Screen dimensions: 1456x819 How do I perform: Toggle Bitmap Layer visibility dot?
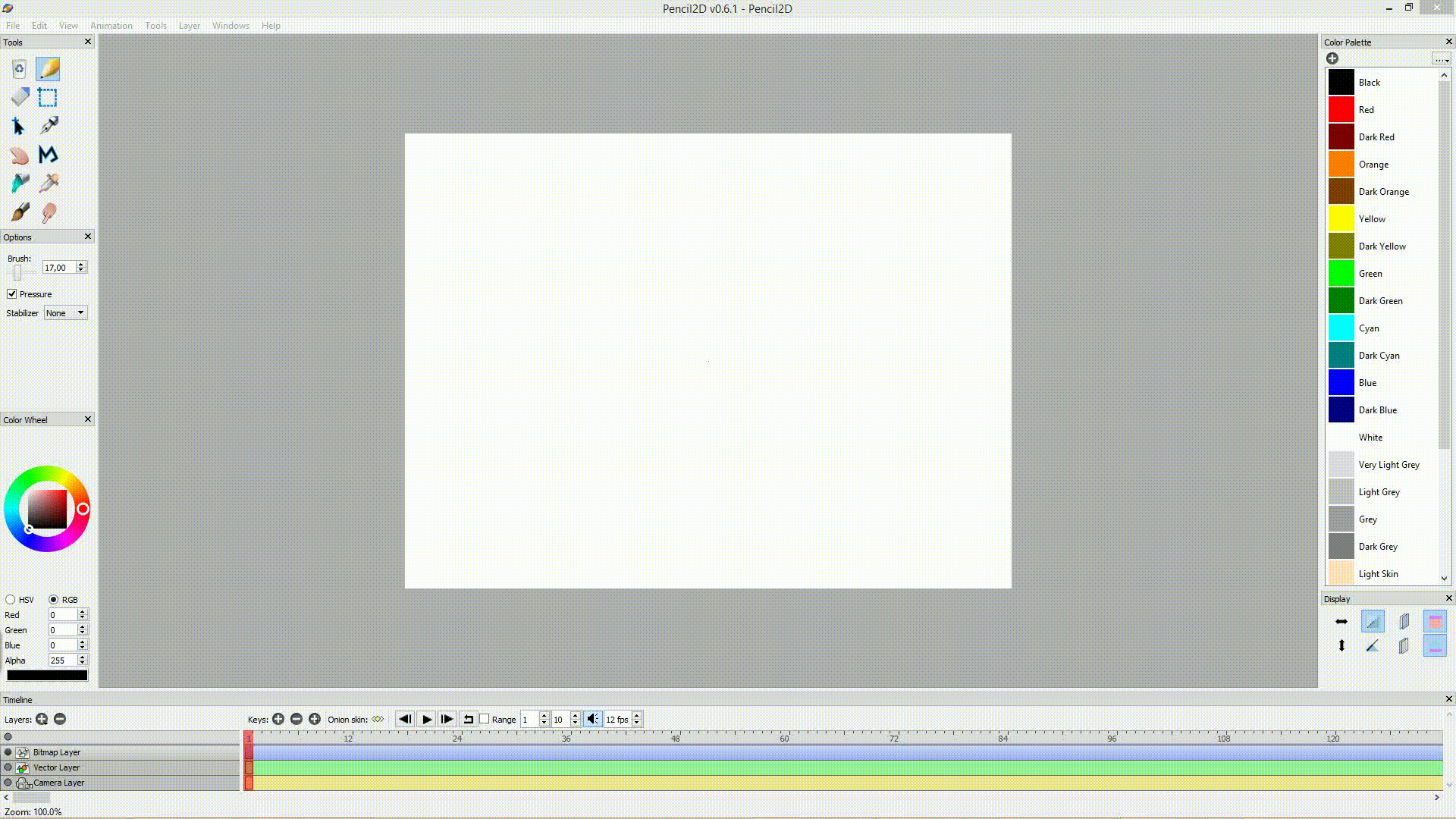pos(8,752)
